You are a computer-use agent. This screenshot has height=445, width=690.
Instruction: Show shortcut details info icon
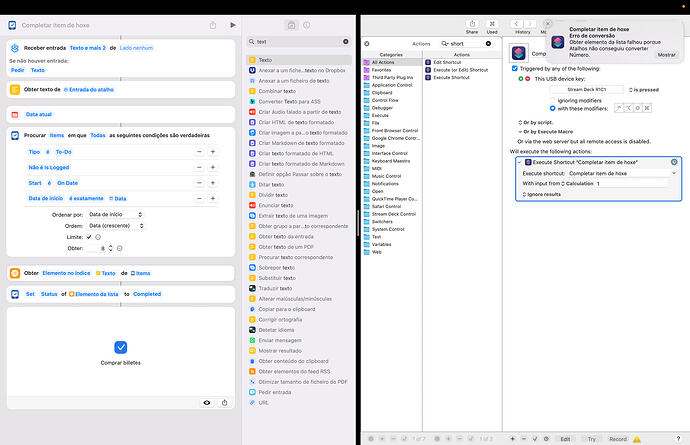click(307, 25)
